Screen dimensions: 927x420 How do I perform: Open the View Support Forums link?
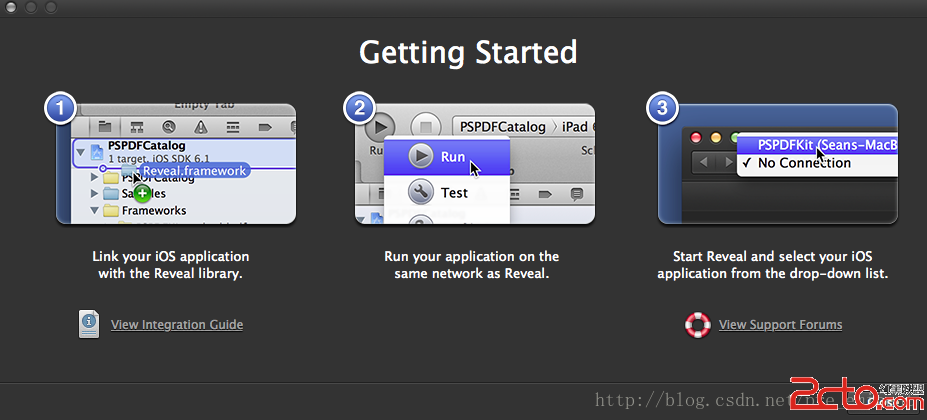point(780,325)
